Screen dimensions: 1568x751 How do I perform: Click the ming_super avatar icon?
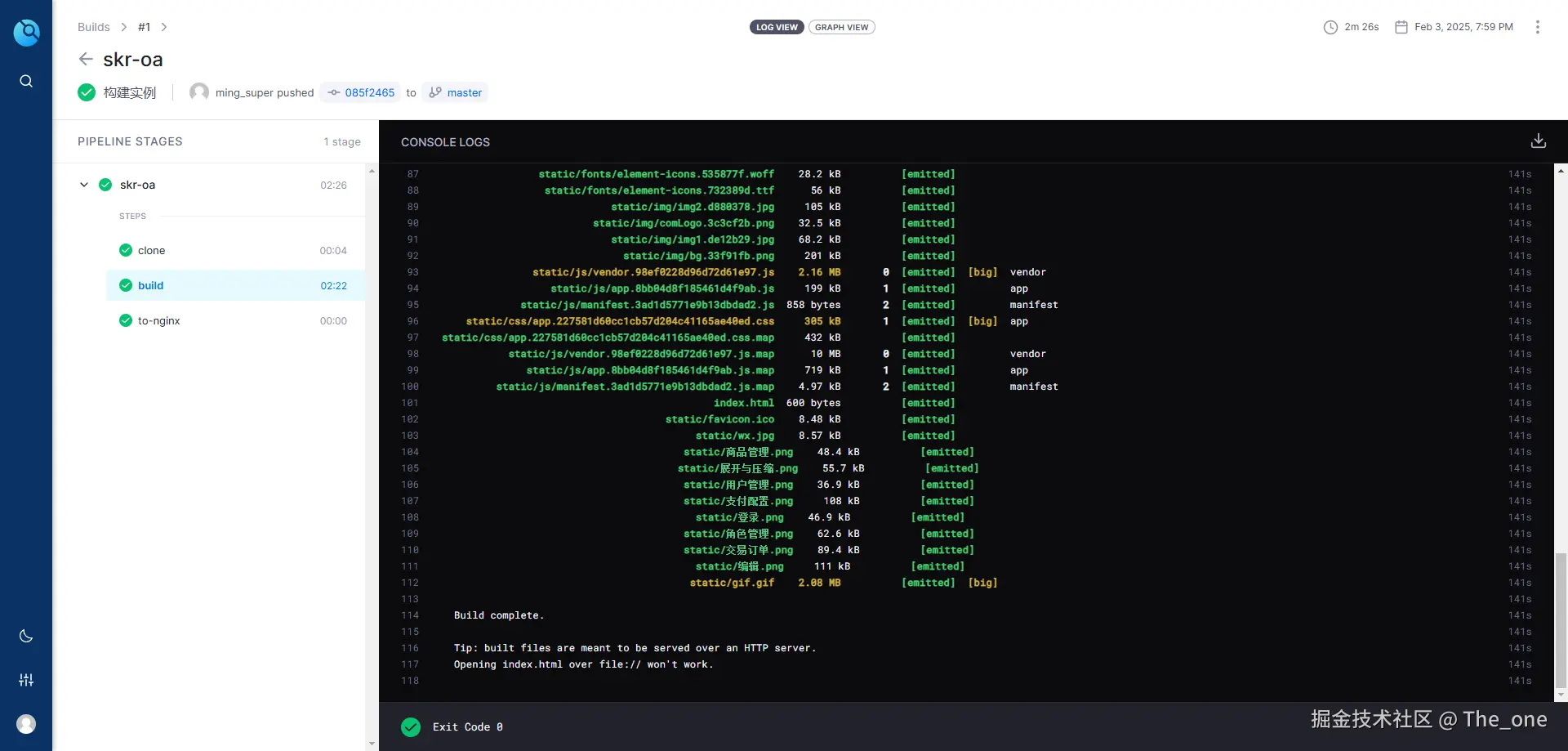tap(199, 92)
